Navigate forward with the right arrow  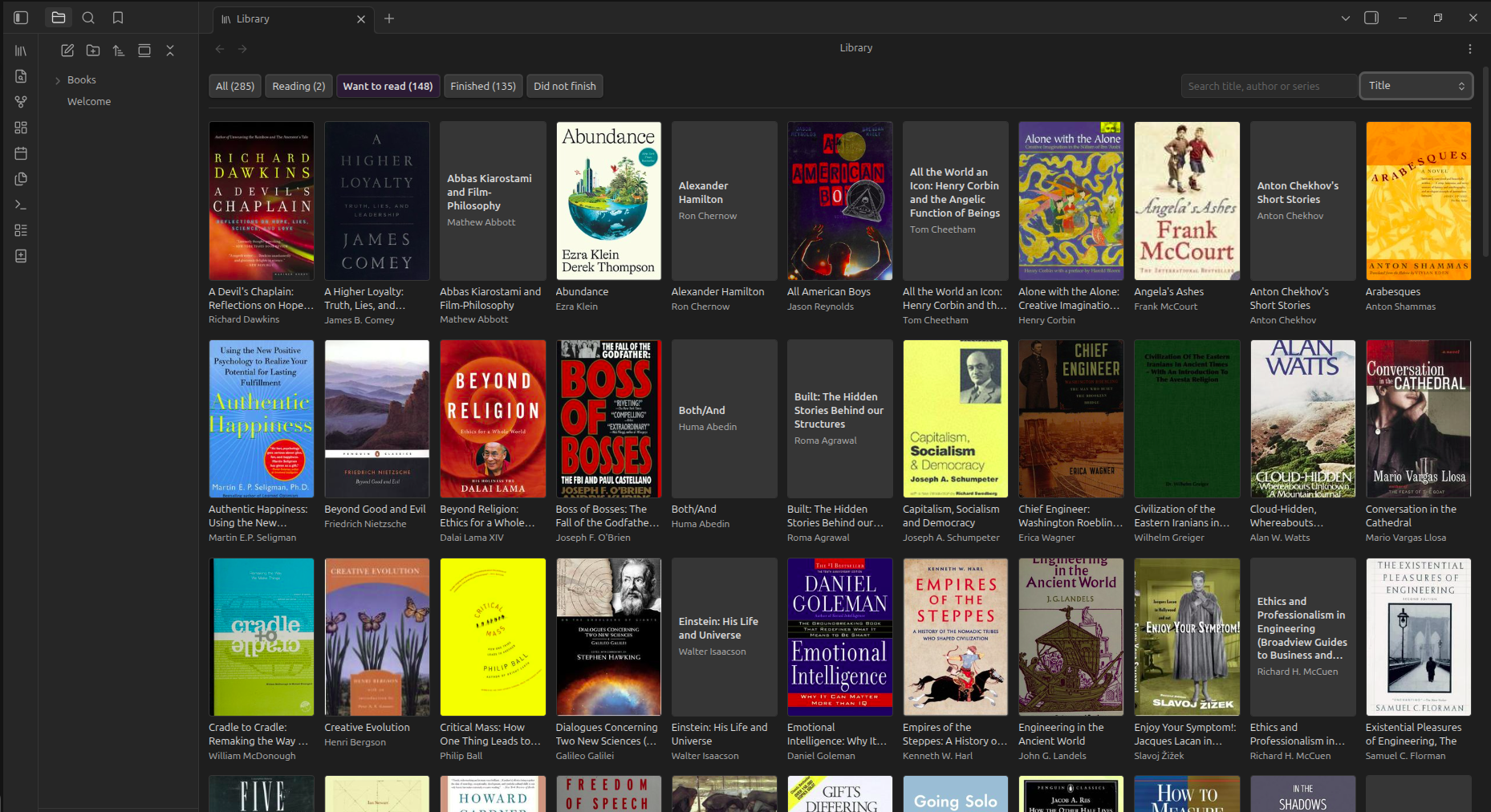(x=242, y=49)
